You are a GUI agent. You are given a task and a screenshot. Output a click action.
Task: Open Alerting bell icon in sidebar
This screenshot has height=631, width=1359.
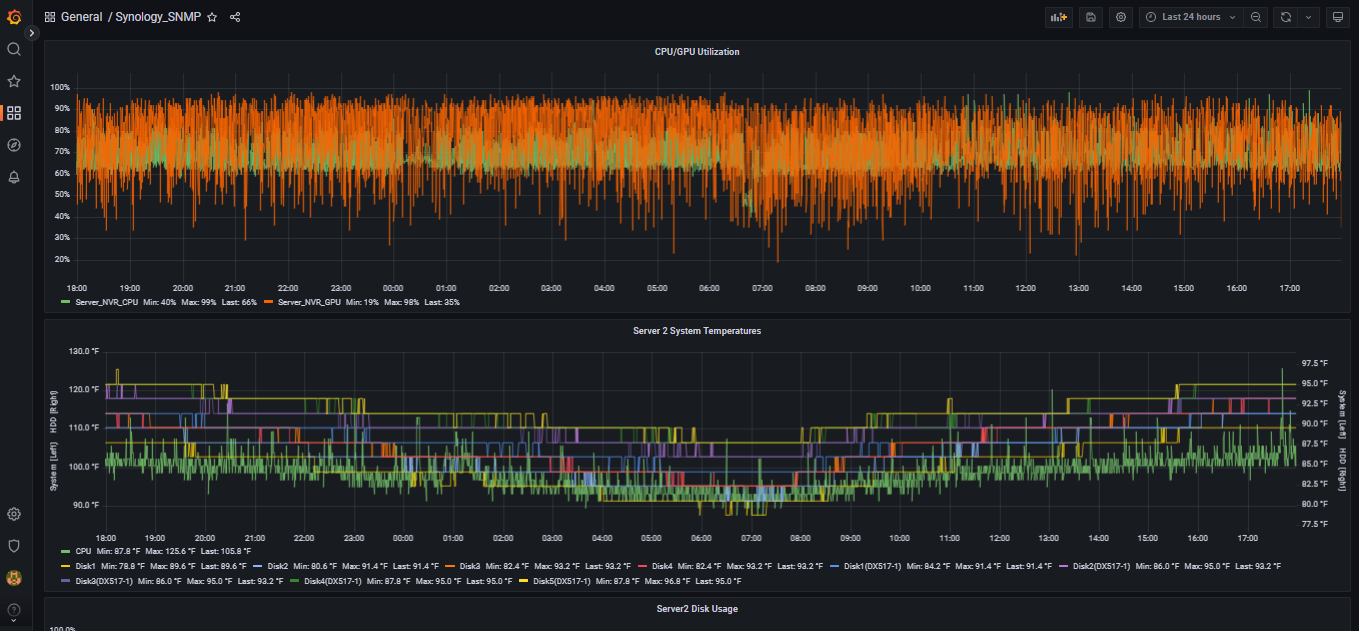pos(14,177)
